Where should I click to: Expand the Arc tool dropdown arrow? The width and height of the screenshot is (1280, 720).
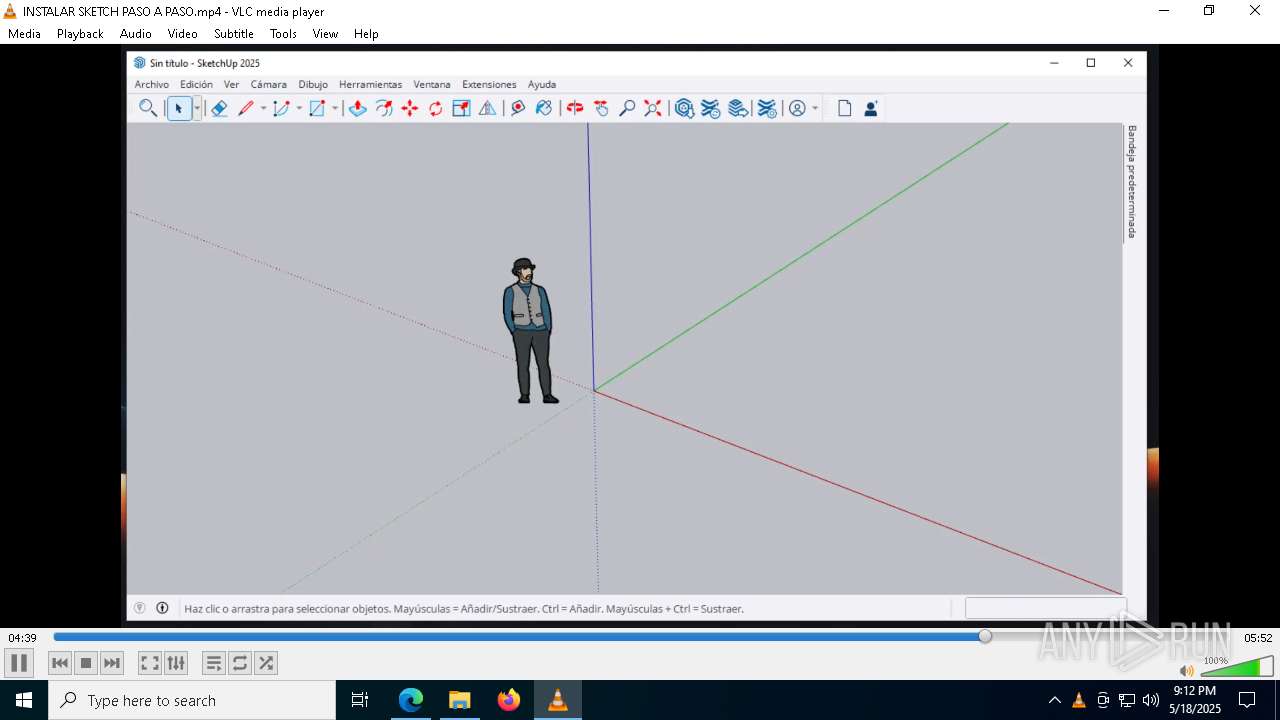click(x=299, y=108)
